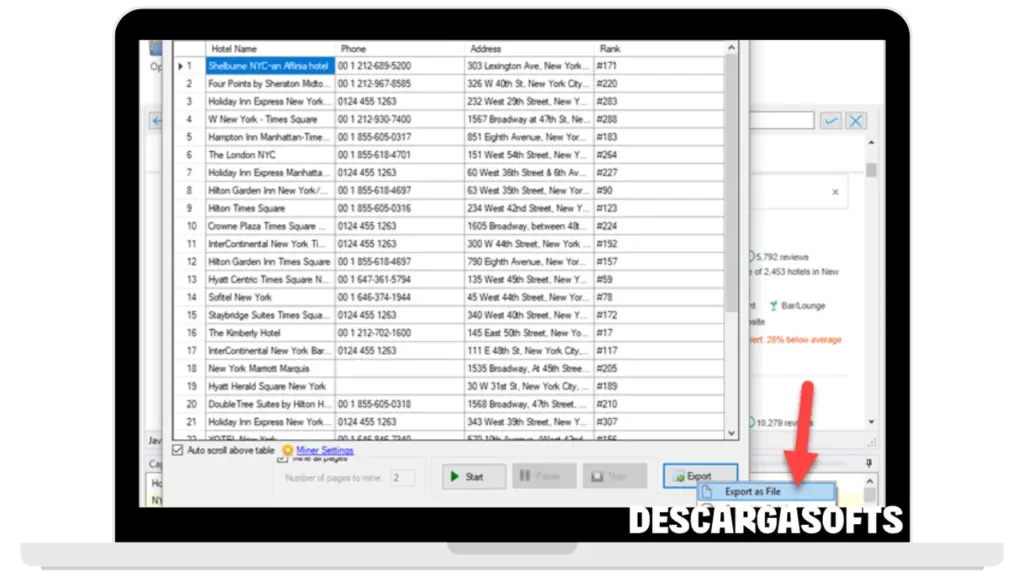Toggle the Auto scroll above table checkbox

[179, 451]
